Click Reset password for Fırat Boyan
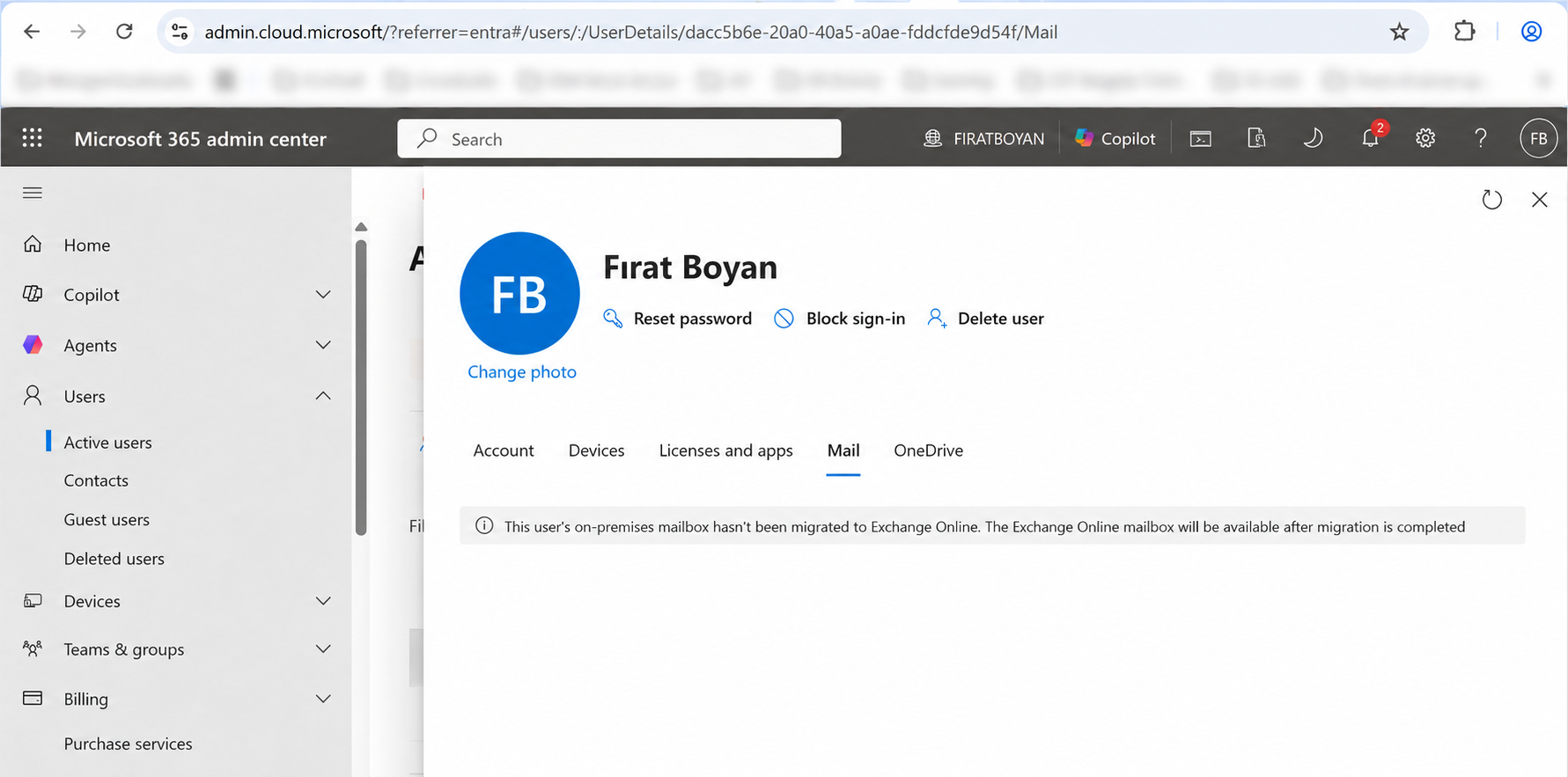 point(677,319)
